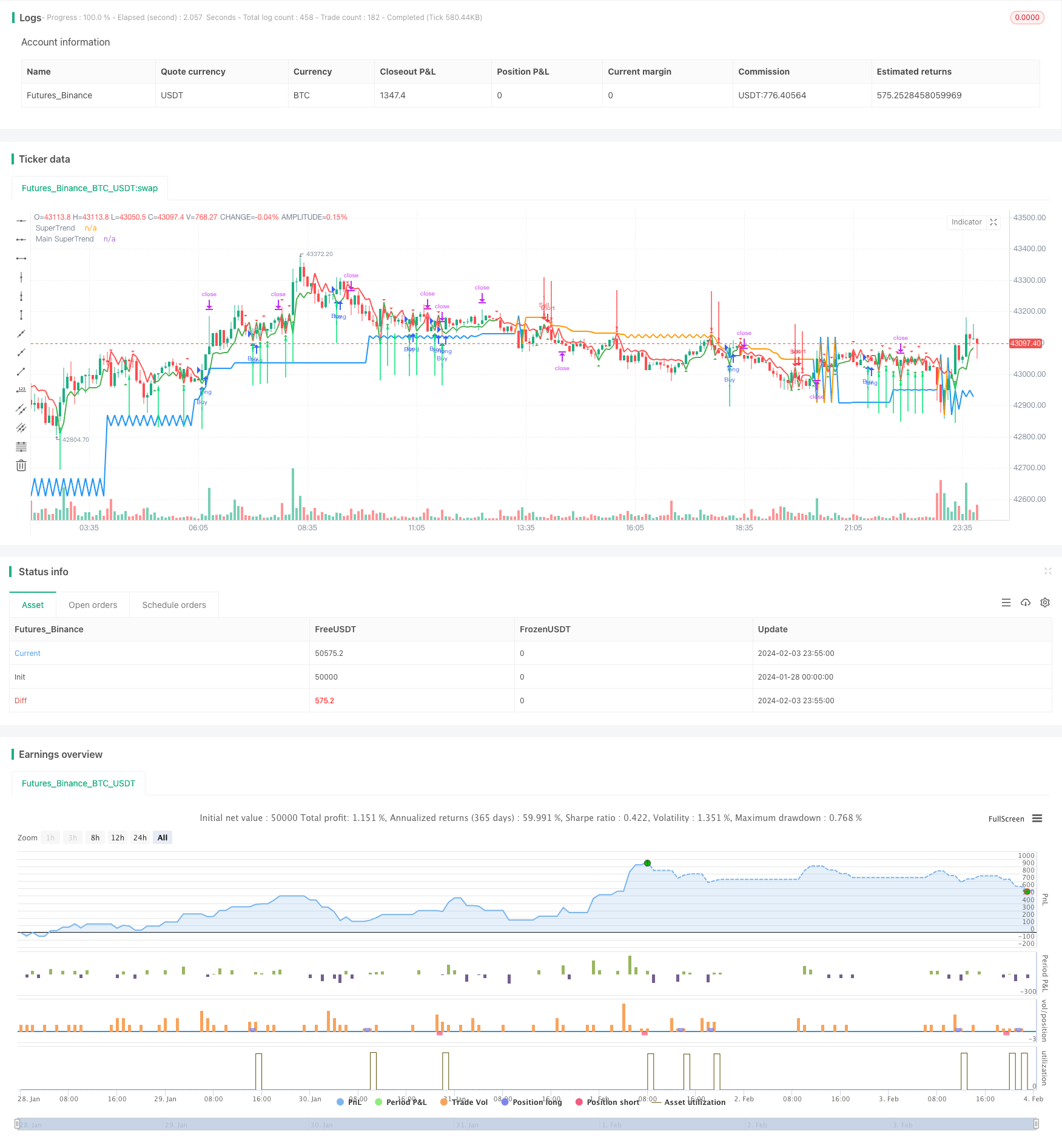
Task: Expand the ticker chart using the fullscreen arrows icon
Action: click(x=993, y=222)
